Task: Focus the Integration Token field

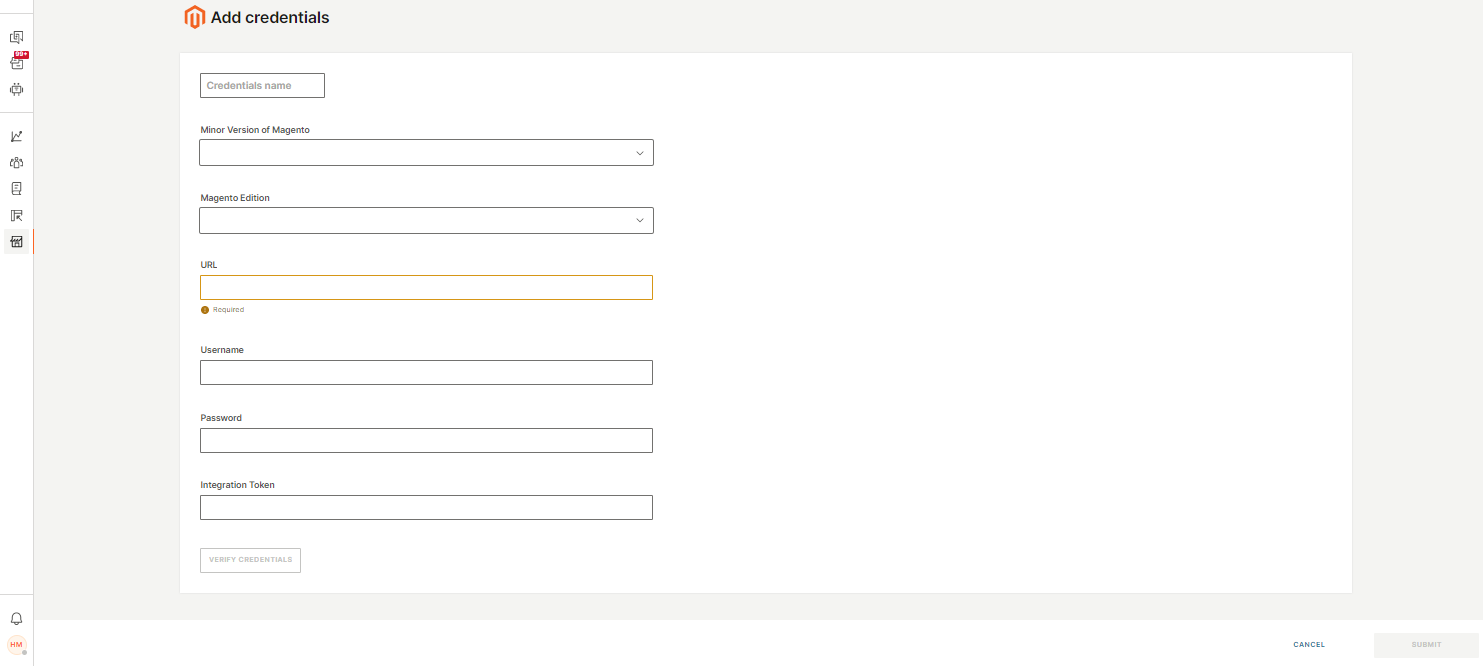Action: pyautogui.click(x=426, y=508)
